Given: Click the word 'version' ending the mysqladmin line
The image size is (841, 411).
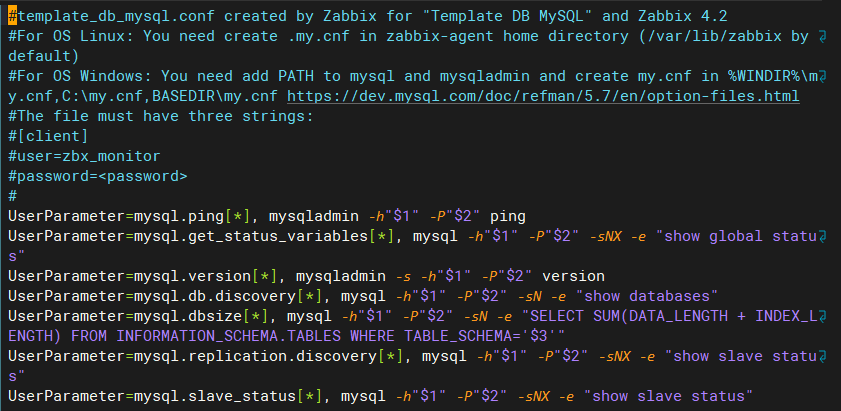Looking at the screenshot, I should [573, 277].
